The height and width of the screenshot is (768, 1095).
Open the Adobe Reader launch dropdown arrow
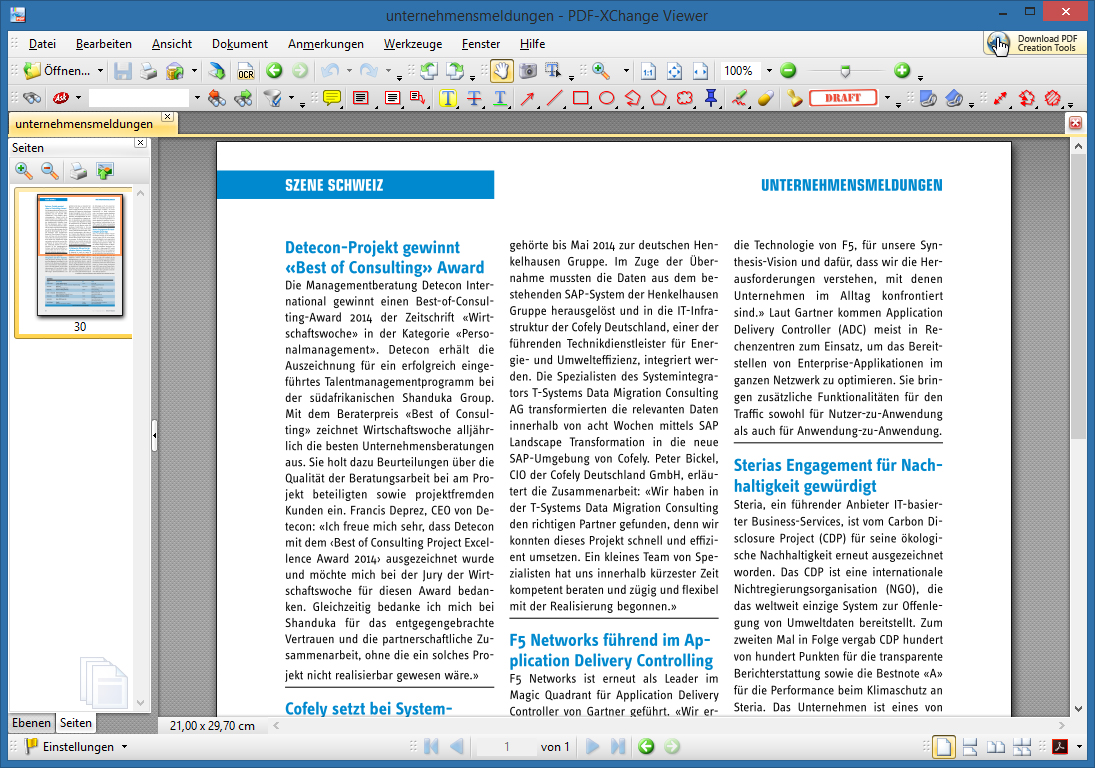1079,746
